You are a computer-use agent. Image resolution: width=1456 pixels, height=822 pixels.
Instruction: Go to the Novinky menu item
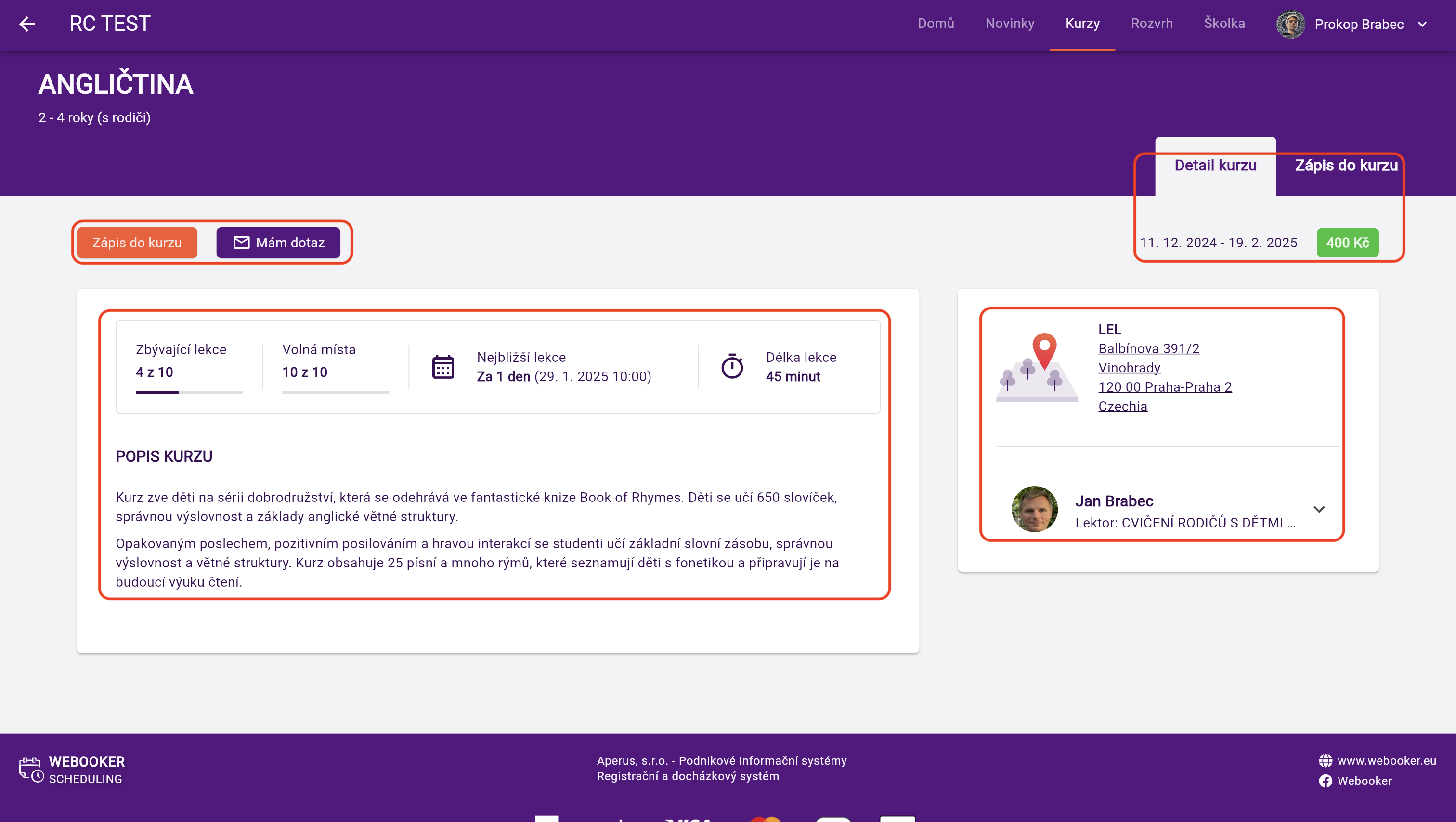pyautogui.click(x=1010, y=24)
